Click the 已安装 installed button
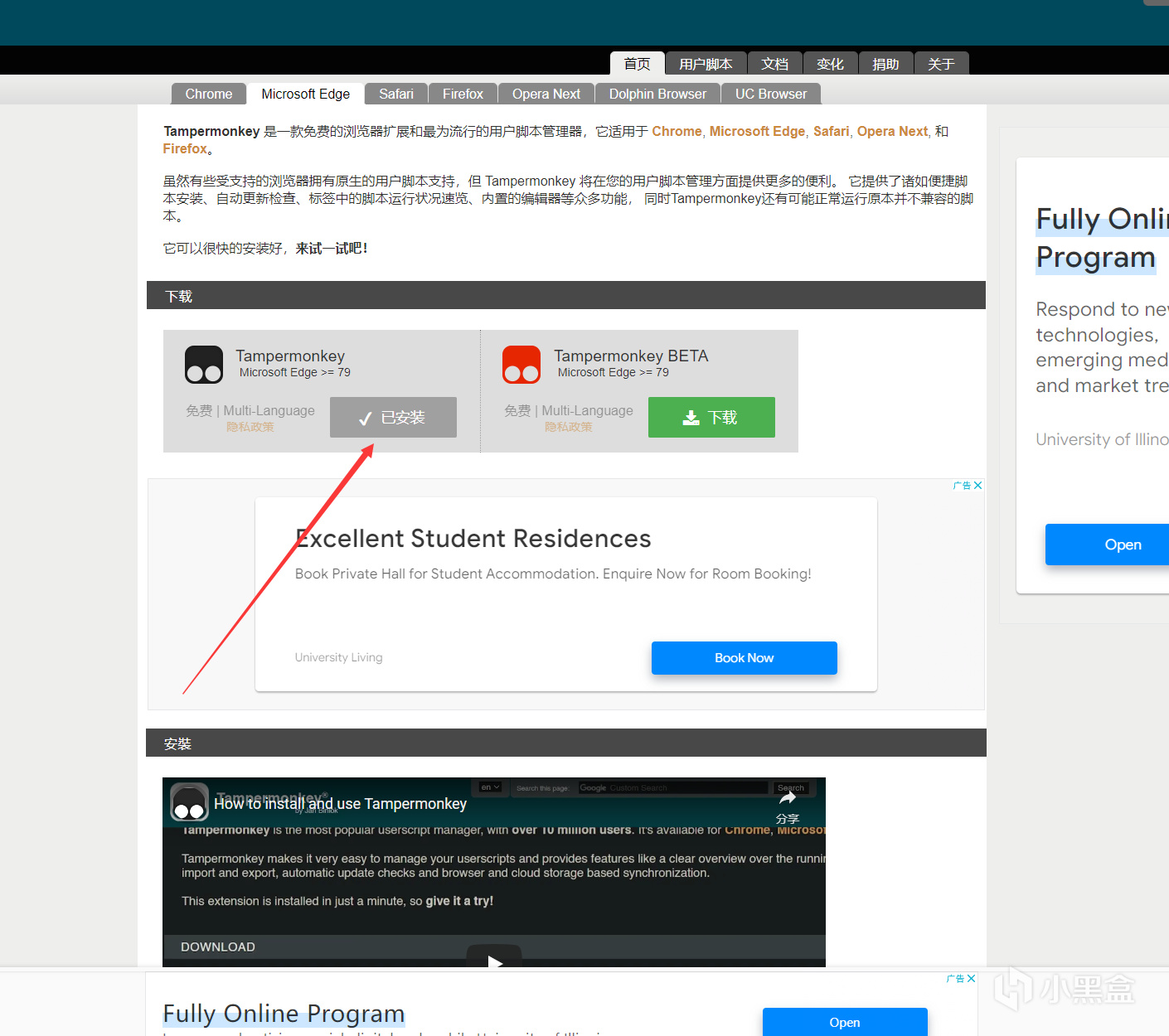1169x1036 pixels. pyautogui.click(x=393, y=417)
